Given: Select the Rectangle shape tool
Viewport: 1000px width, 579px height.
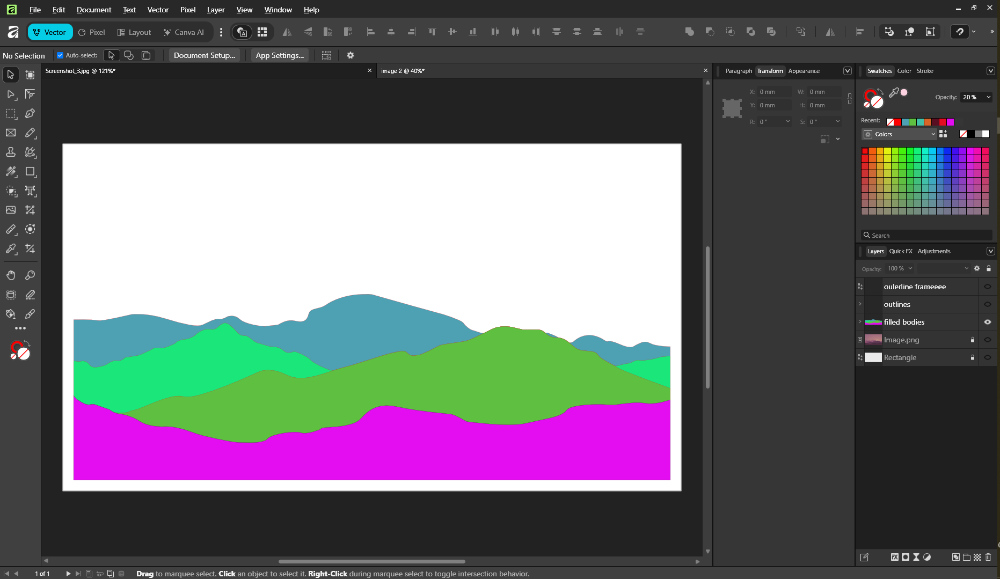Looking at the screenshot, I should coord(30,172).
